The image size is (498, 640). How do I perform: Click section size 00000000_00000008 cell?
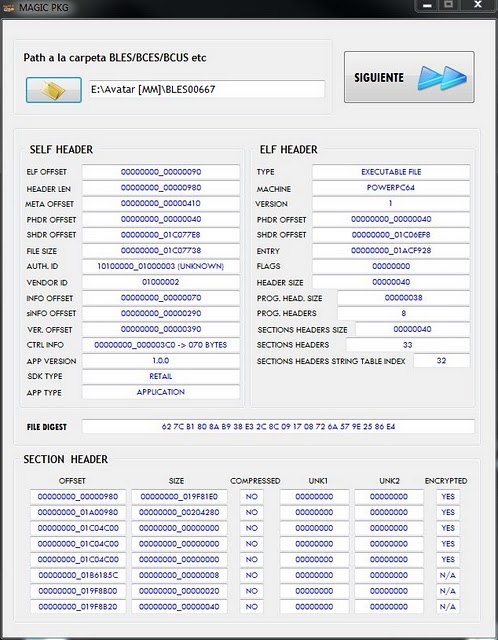tap(179, 575)
